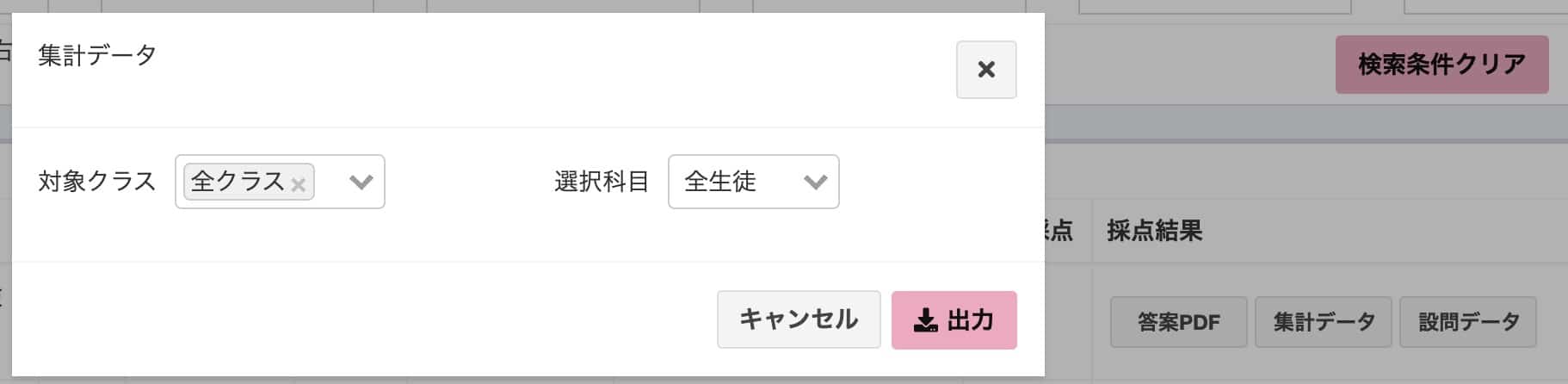Click the 採点結果 column header
This screenshot has height=384, width=1568.
tap(1154, 231)
